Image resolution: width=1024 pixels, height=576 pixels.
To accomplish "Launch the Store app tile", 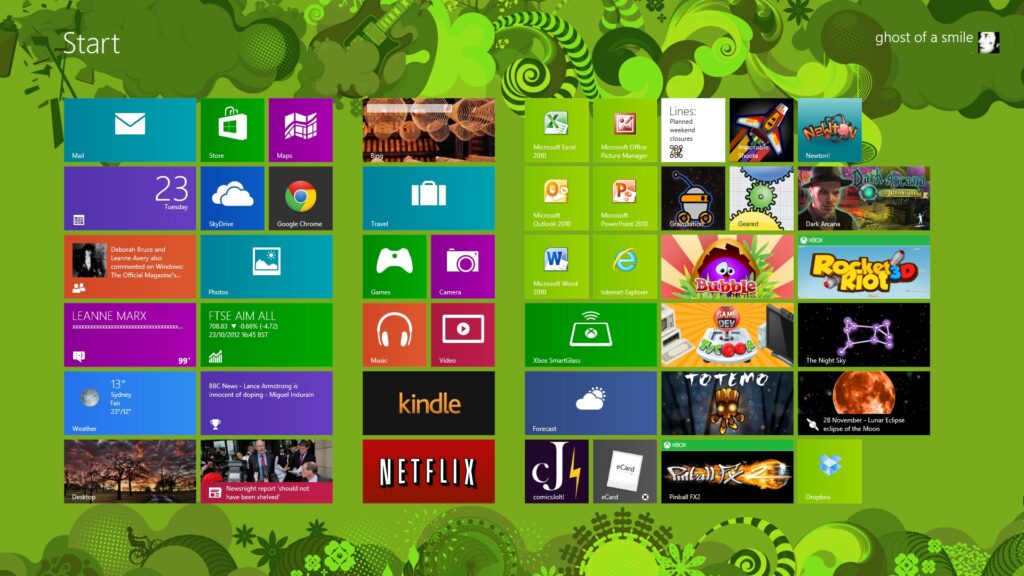I will (232, 130).
